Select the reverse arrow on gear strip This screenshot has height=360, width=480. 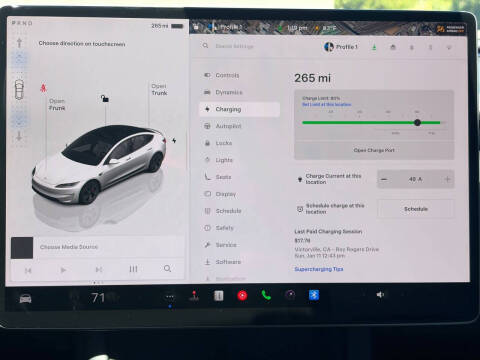(x=19, y=136)
